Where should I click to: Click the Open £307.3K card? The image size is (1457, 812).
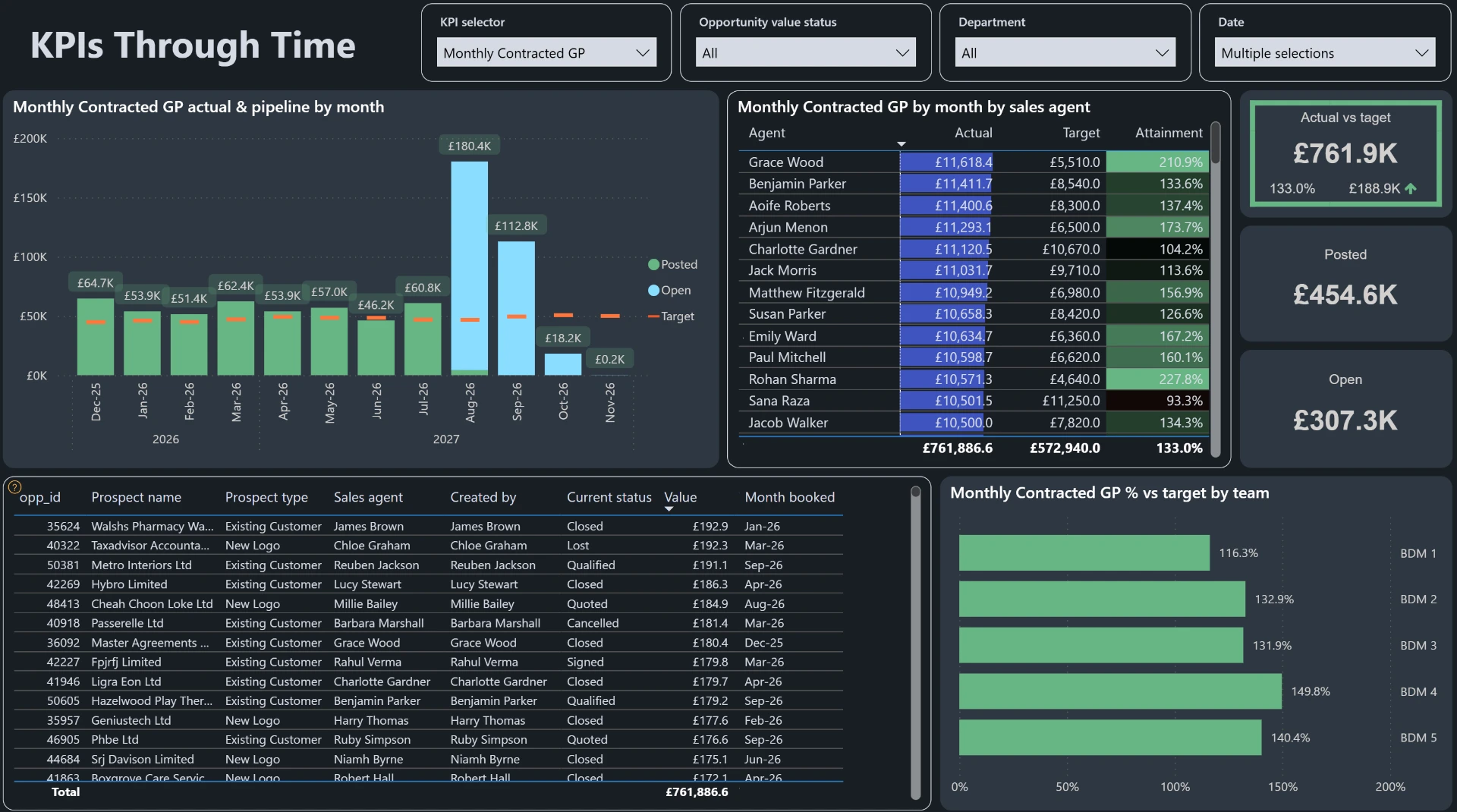point(1345,408)
